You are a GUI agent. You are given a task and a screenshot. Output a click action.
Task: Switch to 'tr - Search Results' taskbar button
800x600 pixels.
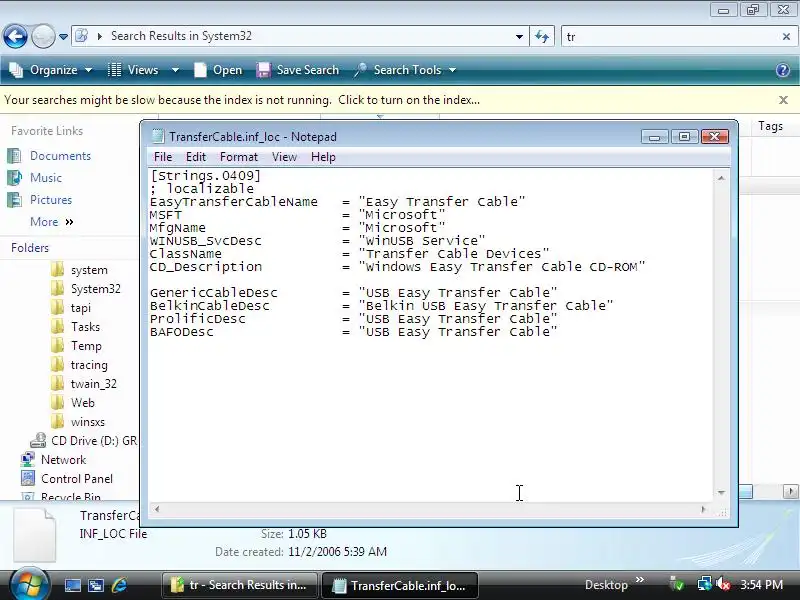[x=240, y=585]
